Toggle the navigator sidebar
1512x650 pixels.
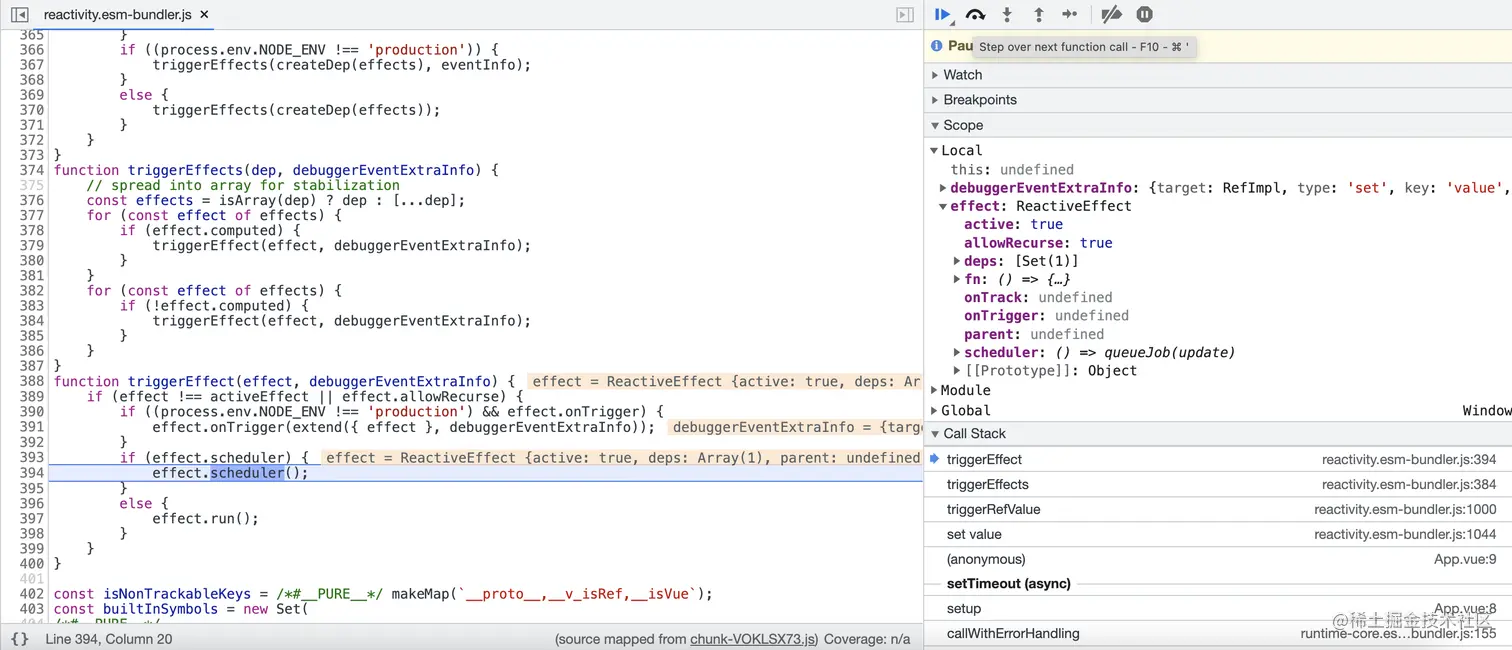tap(19, 15)
